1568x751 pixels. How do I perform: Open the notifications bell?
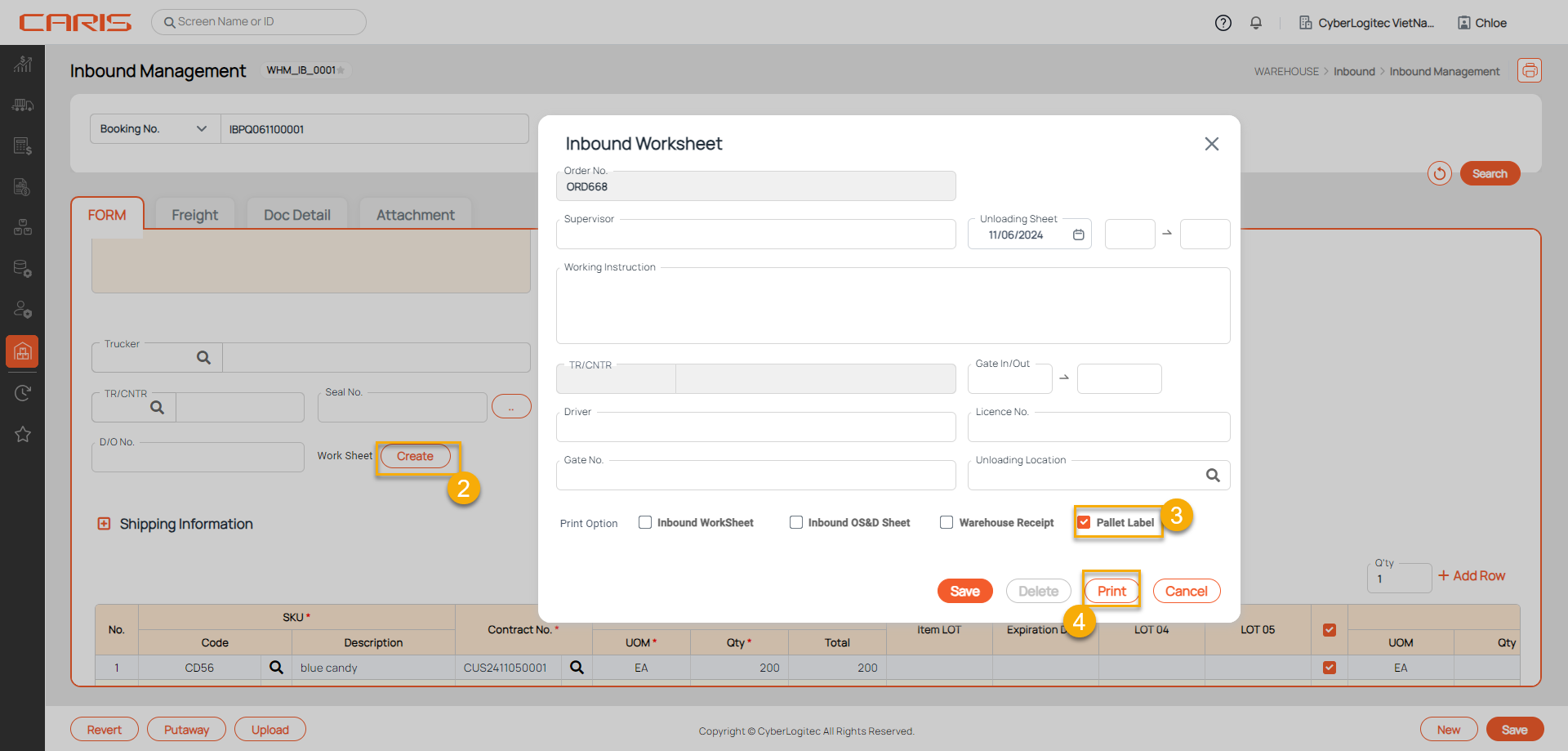1256,23
